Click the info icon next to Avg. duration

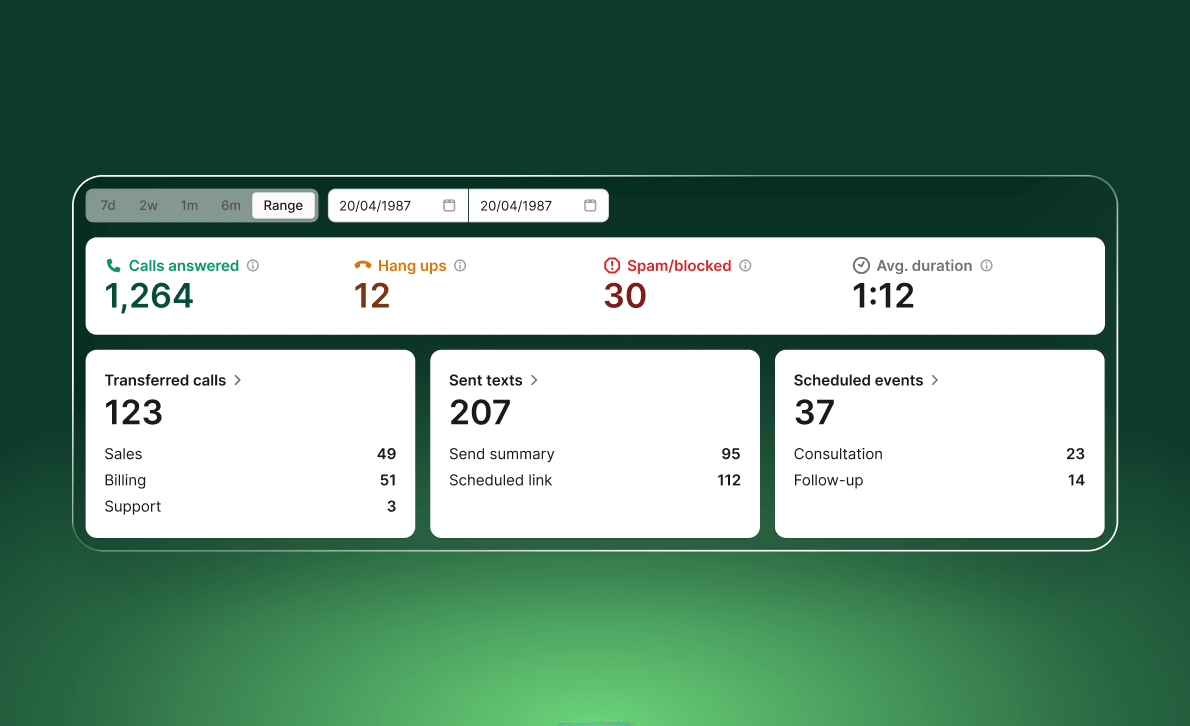[987, 265]
